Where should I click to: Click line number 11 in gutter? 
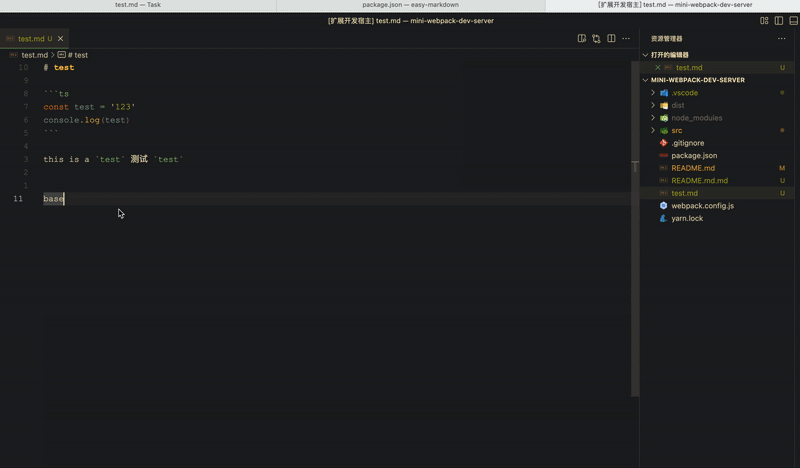[x=18, y=199]
